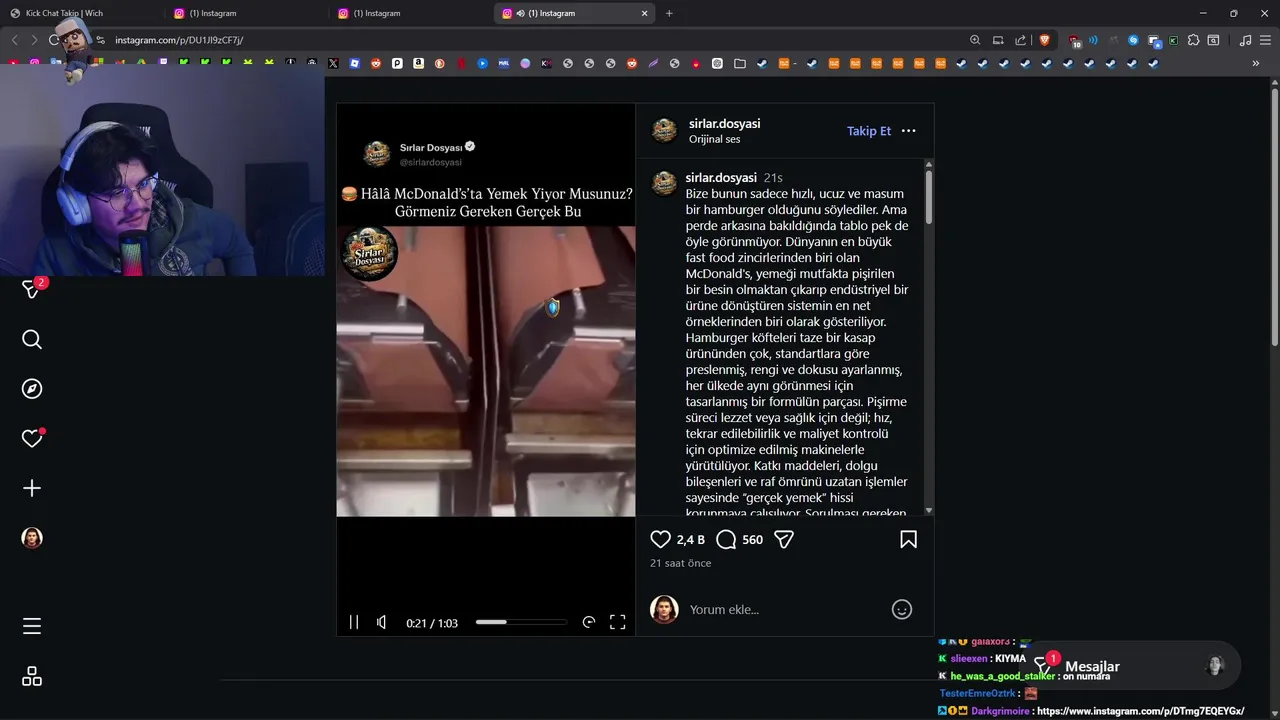Screen dimensions: 1280x720
Task: Mute the tab via speaker icon
Action: [x=520, y=13]
